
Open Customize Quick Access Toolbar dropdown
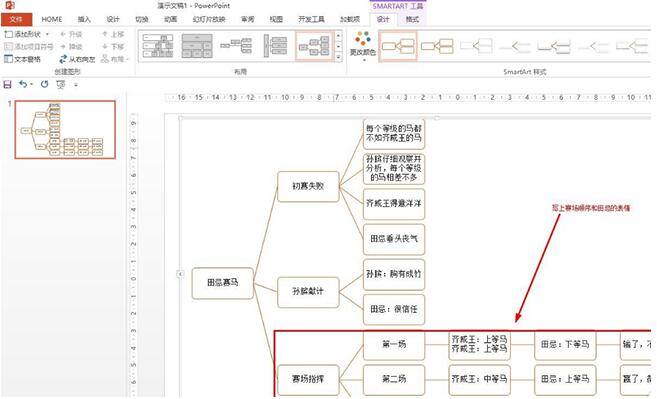point(76,85)
